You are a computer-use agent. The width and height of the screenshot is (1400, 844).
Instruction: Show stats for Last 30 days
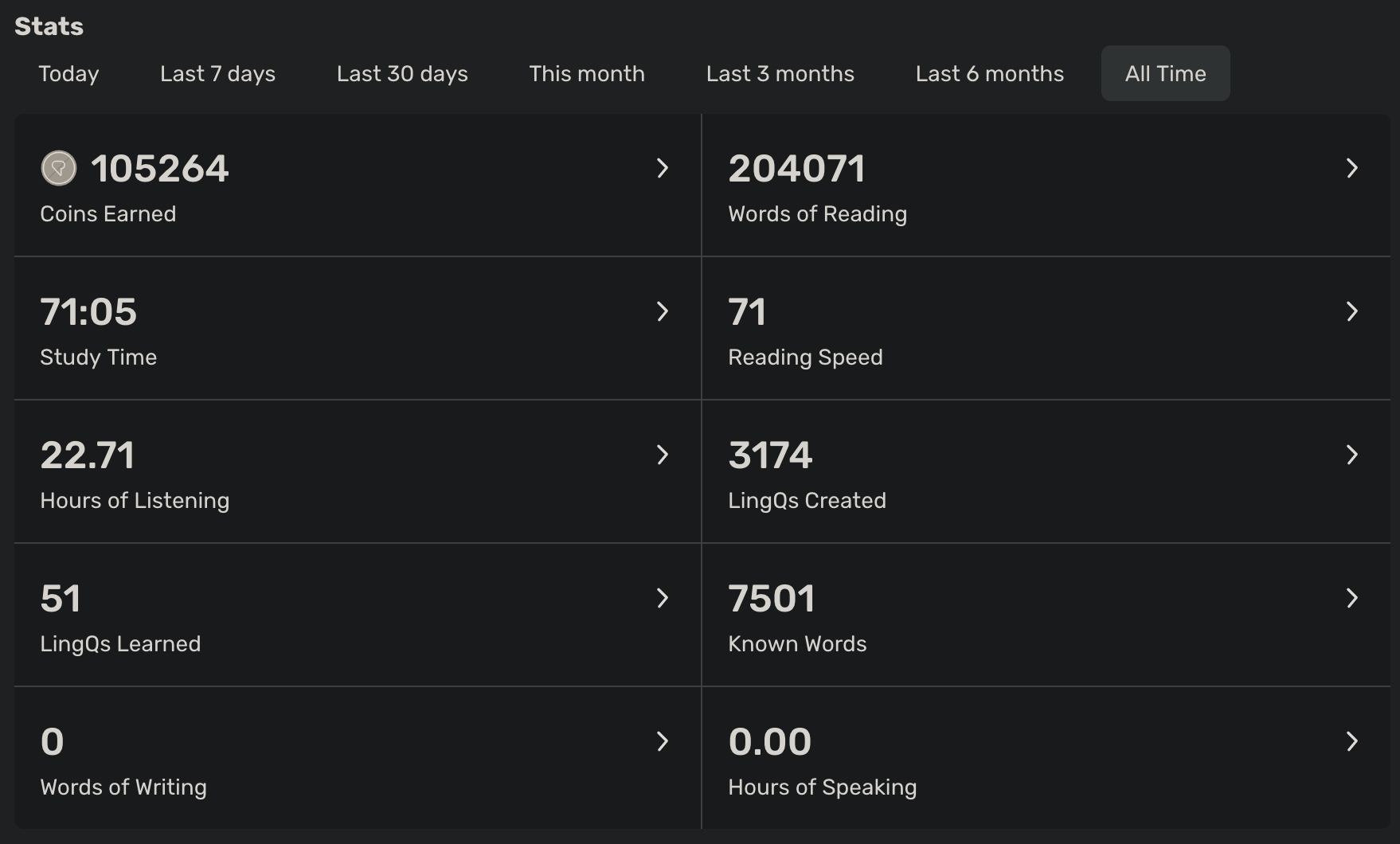[402, 73]
